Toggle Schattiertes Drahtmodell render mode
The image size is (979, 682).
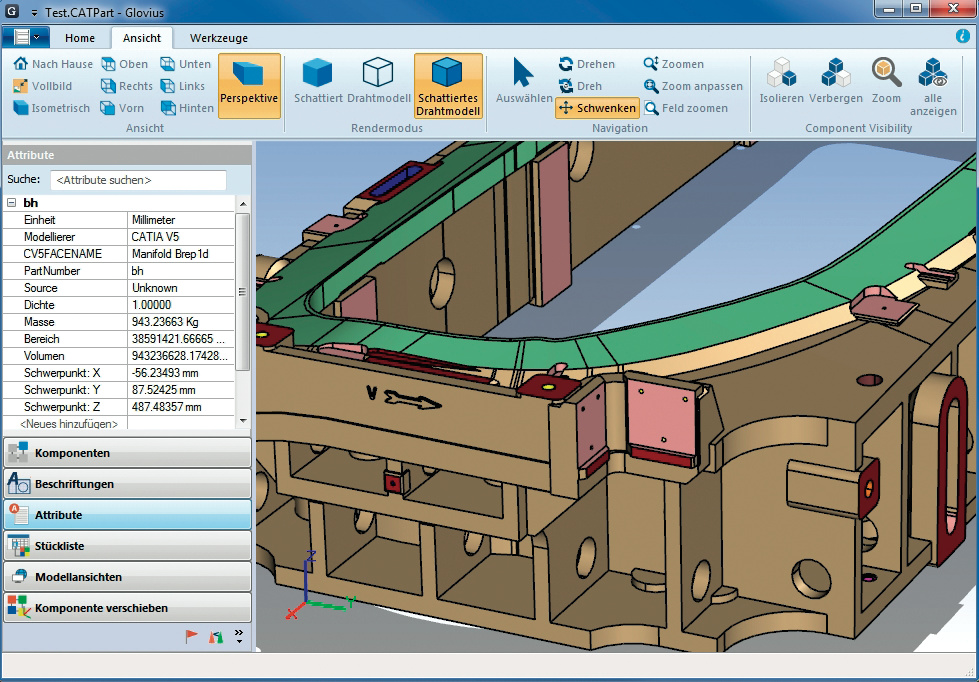tap(448, 85)
